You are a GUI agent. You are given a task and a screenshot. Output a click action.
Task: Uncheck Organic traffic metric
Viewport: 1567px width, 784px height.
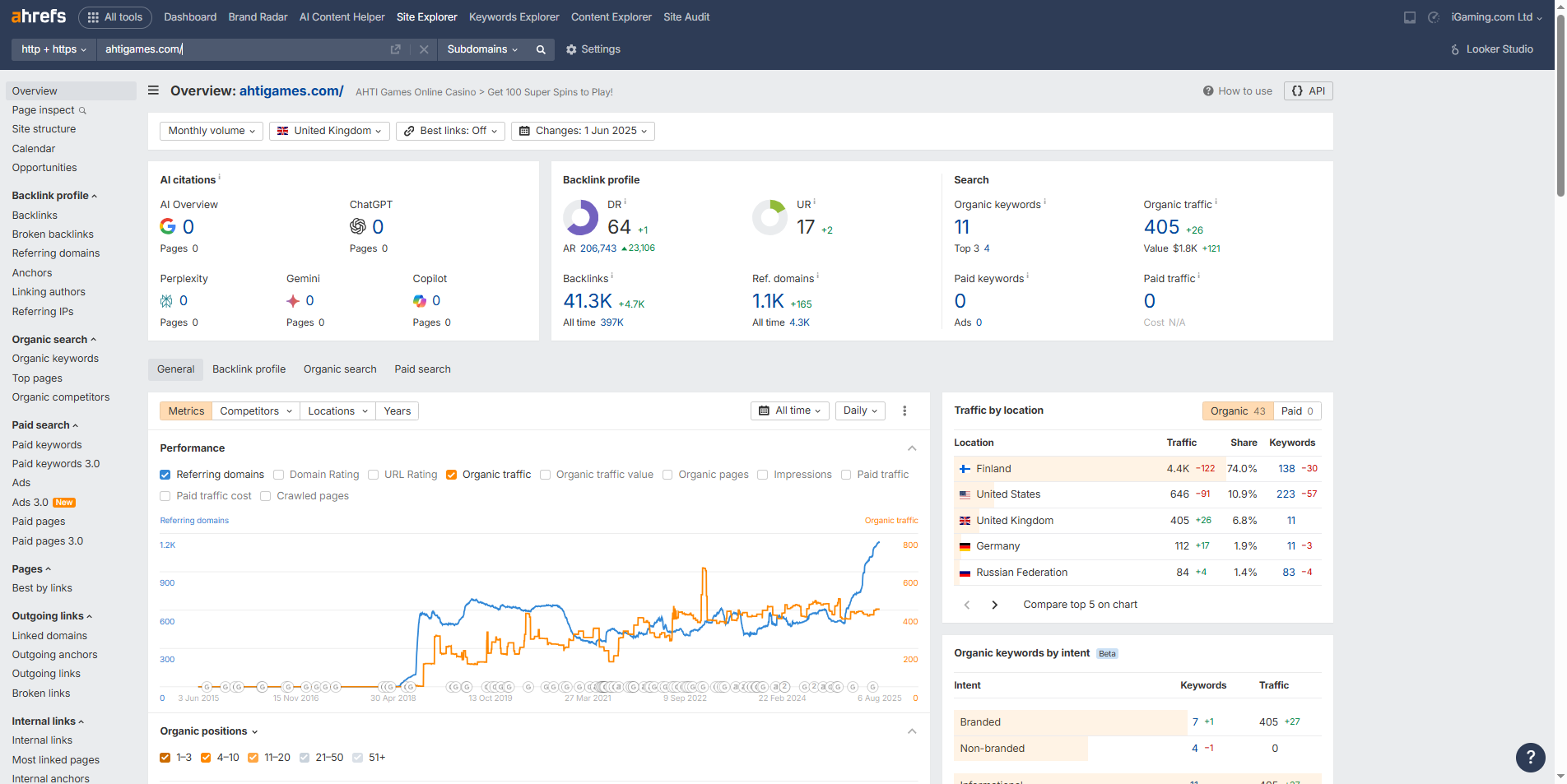[x=452, y=475]
